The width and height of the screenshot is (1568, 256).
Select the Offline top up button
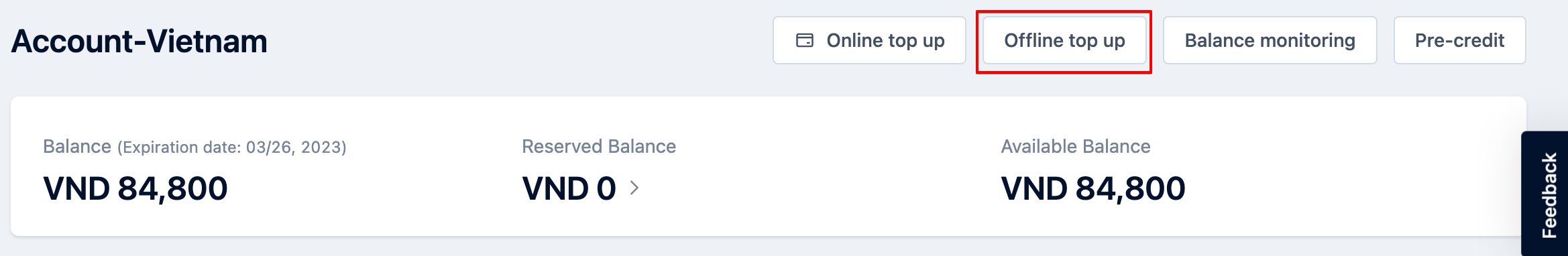coord(1064,40)
